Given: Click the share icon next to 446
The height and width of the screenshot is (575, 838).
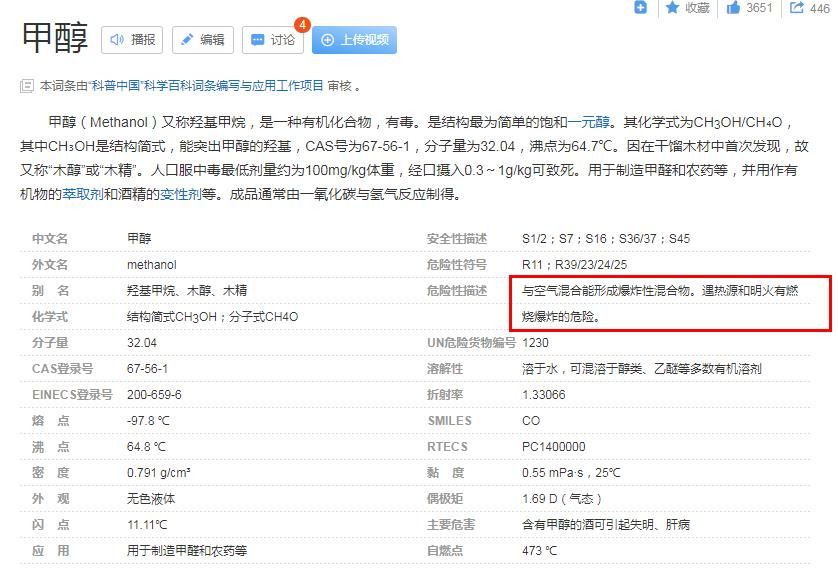Looking at the screenshot, I should (x=797, y=8).
